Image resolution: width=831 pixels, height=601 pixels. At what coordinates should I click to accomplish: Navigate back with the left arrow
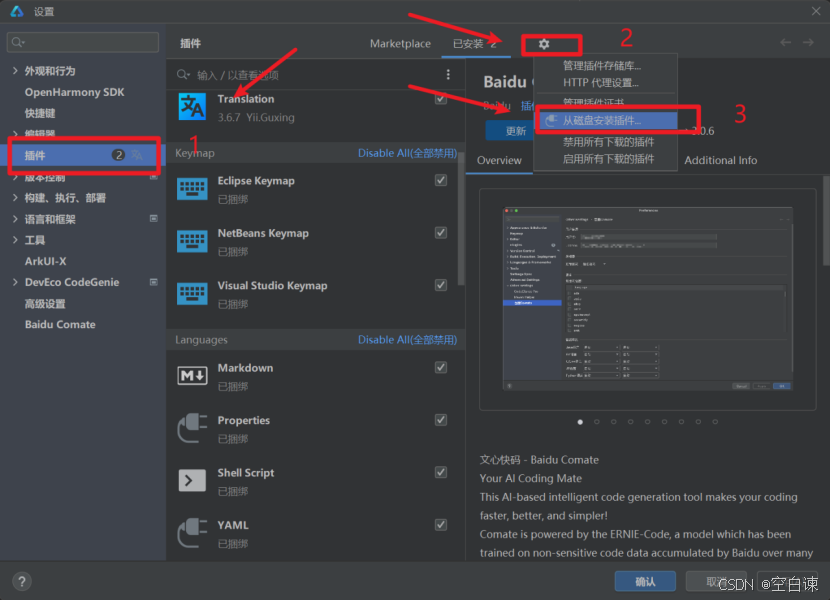tap(785, 42)
